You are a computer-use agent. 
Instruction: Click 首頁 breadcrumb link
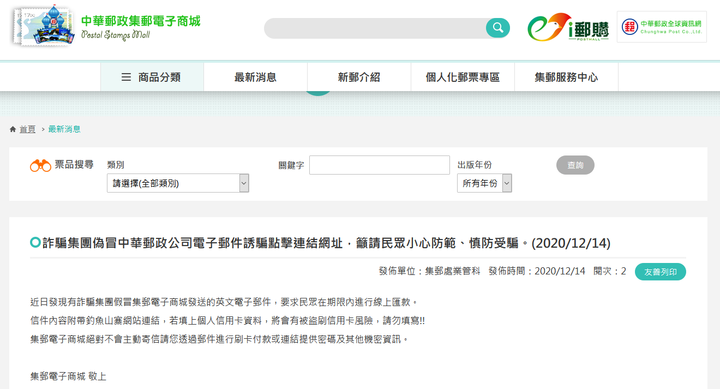(x=28, y=130)
